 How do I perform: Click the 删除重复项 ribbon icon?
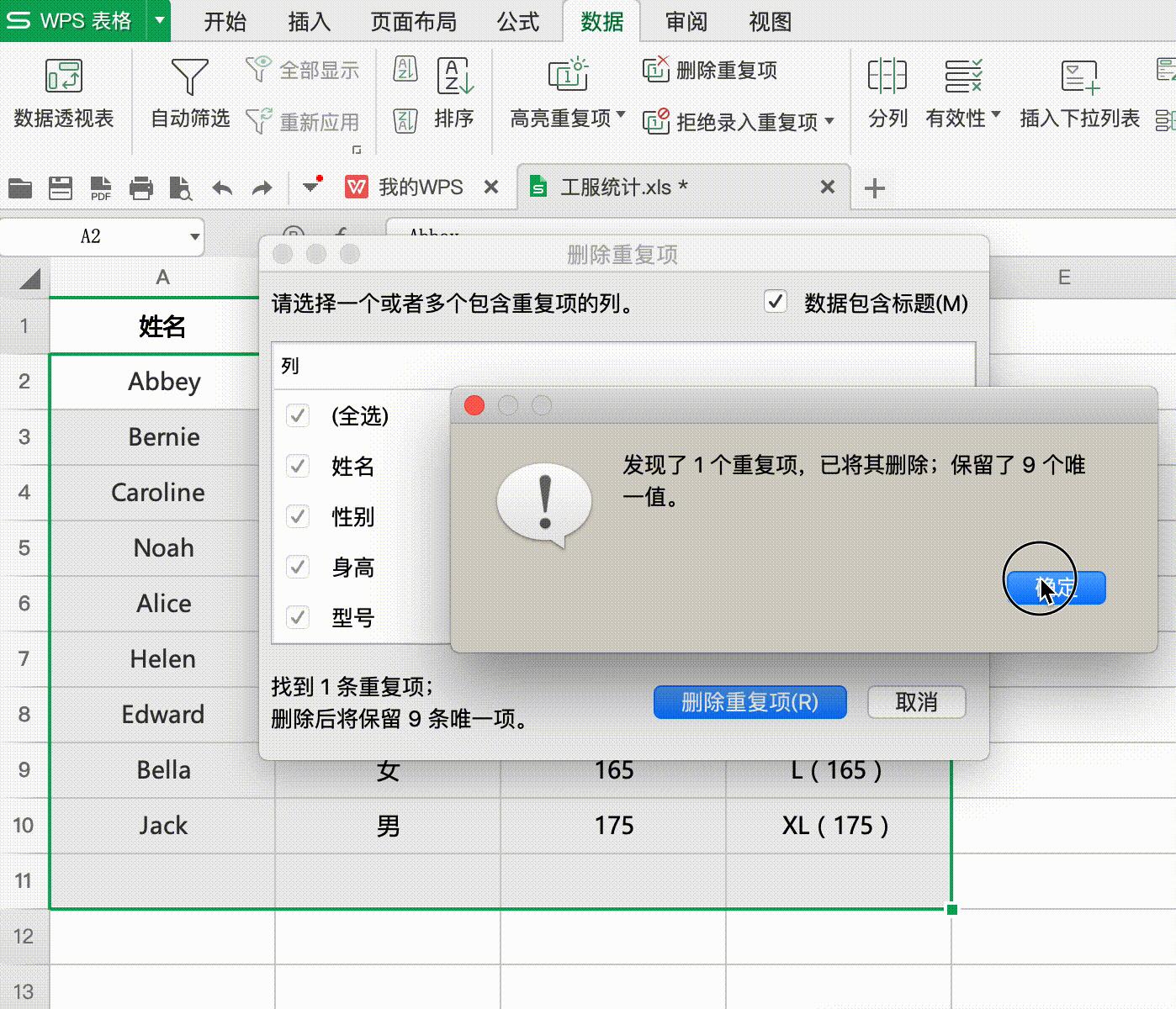(709, 71)
